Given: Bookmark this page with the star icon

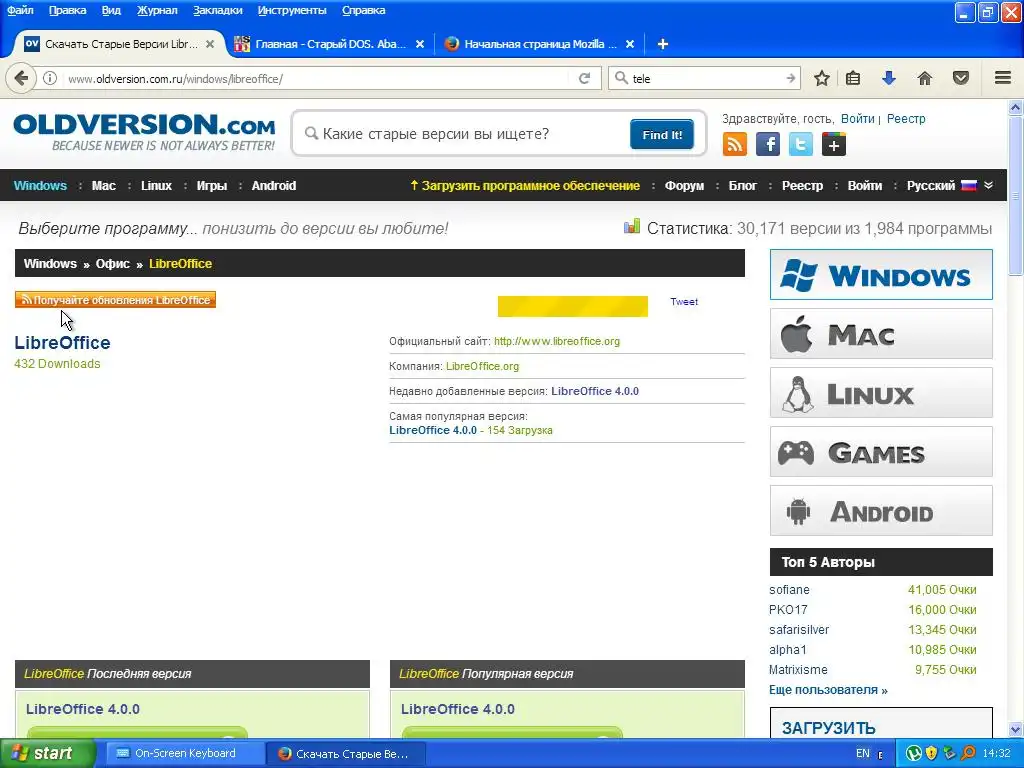Looking at the screenshot, I should 822,78.
